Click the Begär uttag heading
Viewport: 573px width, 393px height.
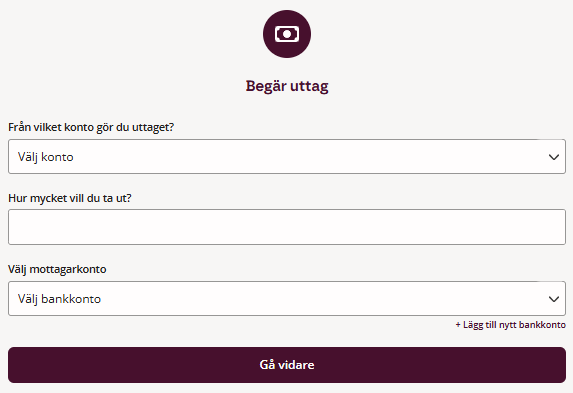pyautogui.click(x=287, y=86)
